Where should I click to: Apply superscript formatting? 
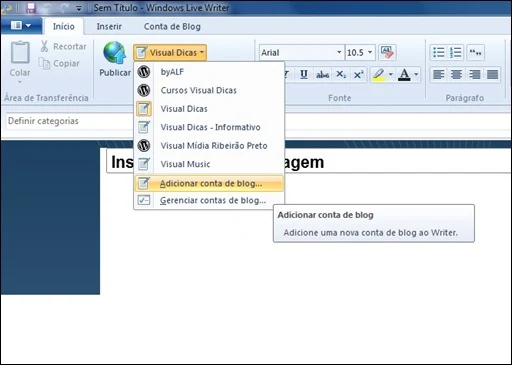[359, 74]
